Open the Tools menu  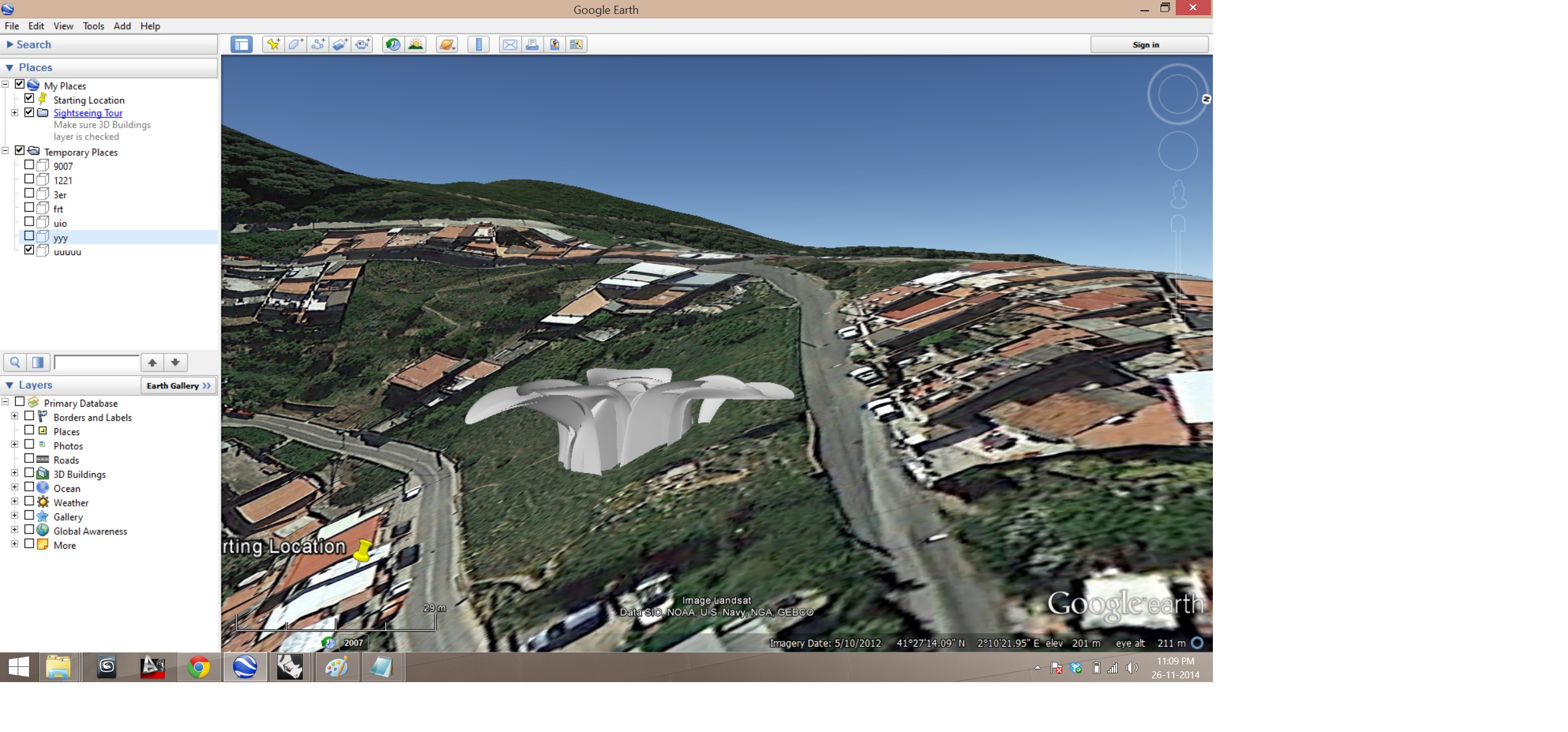(93, 26)
